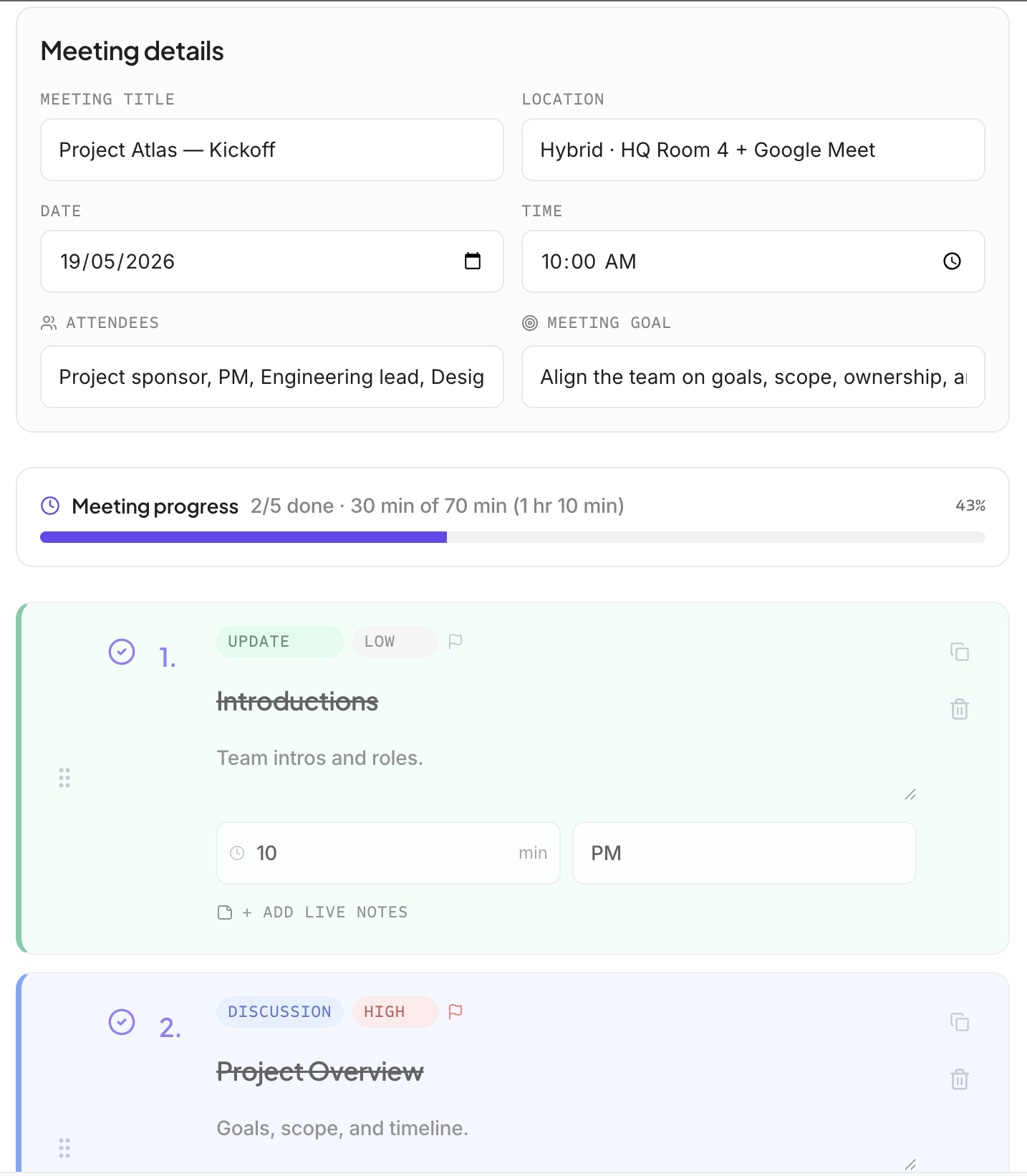
Task: Duplicate the Introductions agenda item
Action: pos(960,652)
